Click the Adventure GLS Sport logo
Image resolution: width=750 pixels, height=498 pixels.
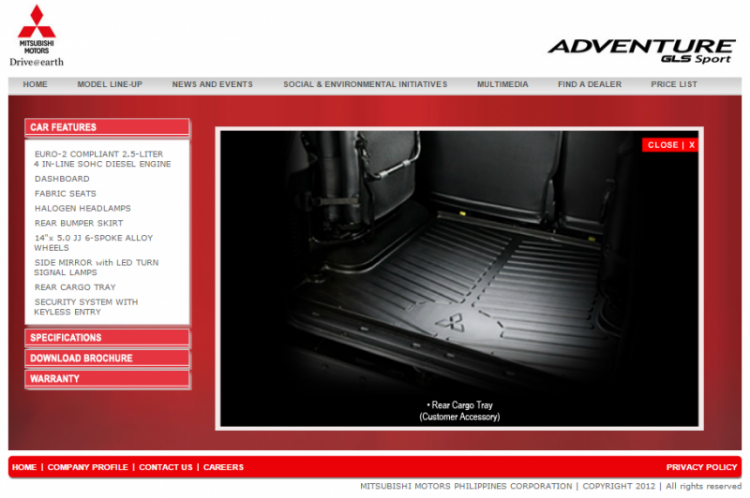[641, 51]
